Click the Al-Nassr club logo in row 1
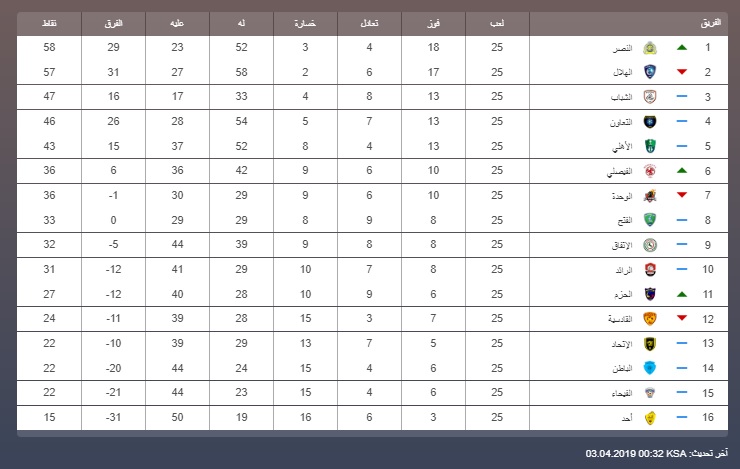 click(650, 48)
